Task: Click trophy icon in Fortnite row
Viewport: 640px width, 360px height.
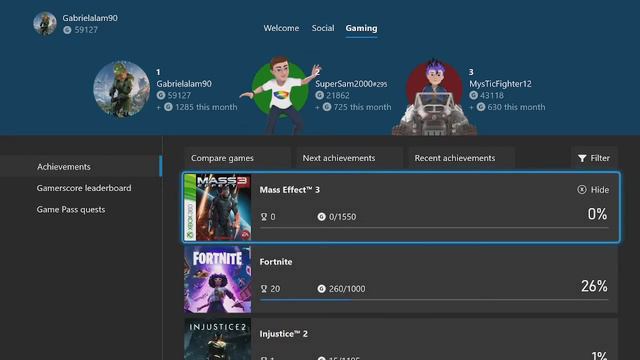Action: click(264, 289)
